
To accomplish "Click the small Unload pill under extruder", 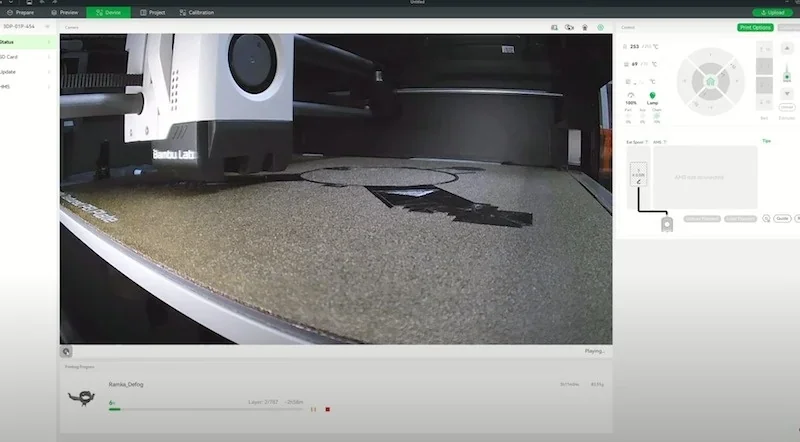I will pos(787,107).
